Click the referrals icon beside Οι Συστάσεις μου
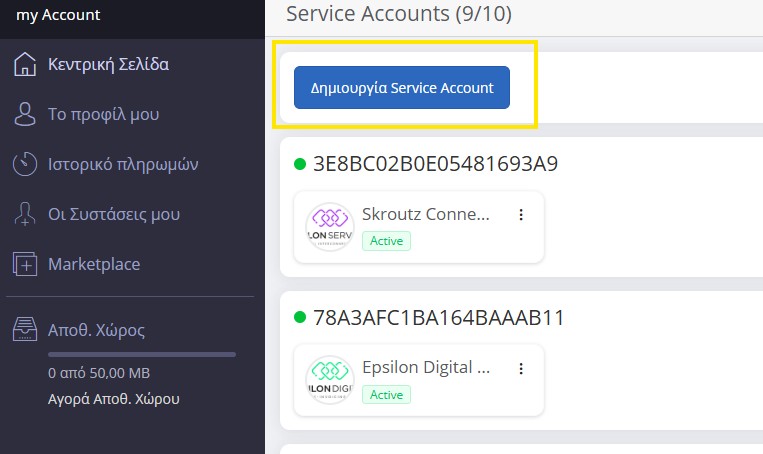Screen dimensions: 763x454 click(x=25, y=214)
